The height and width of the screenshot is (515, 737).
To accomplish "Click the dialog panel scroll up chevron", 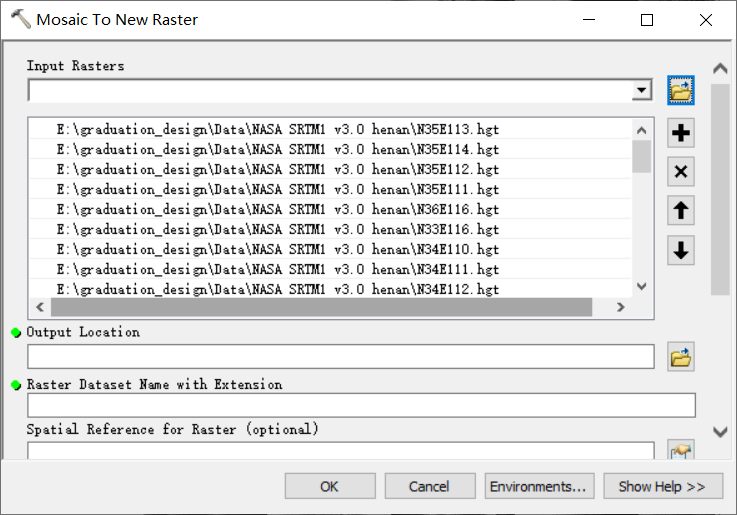I will (720, 69).
